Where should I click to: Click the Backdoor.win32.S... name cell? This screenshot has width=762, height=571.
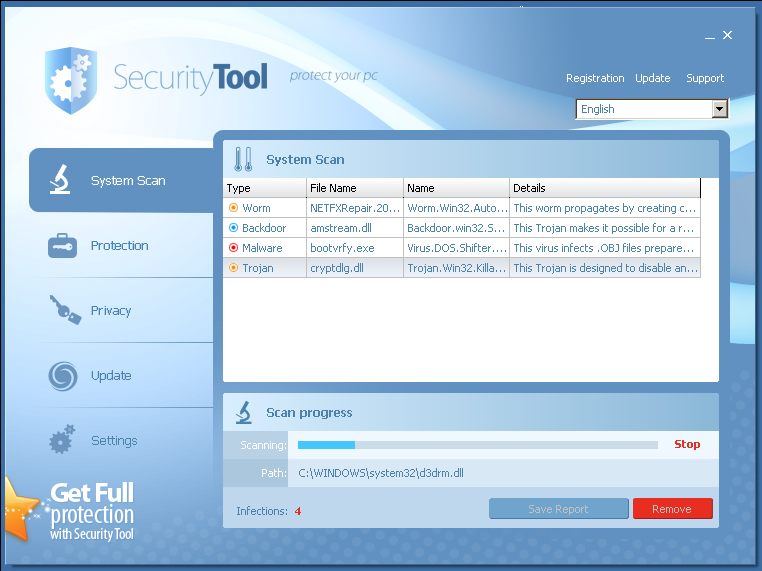456,228
